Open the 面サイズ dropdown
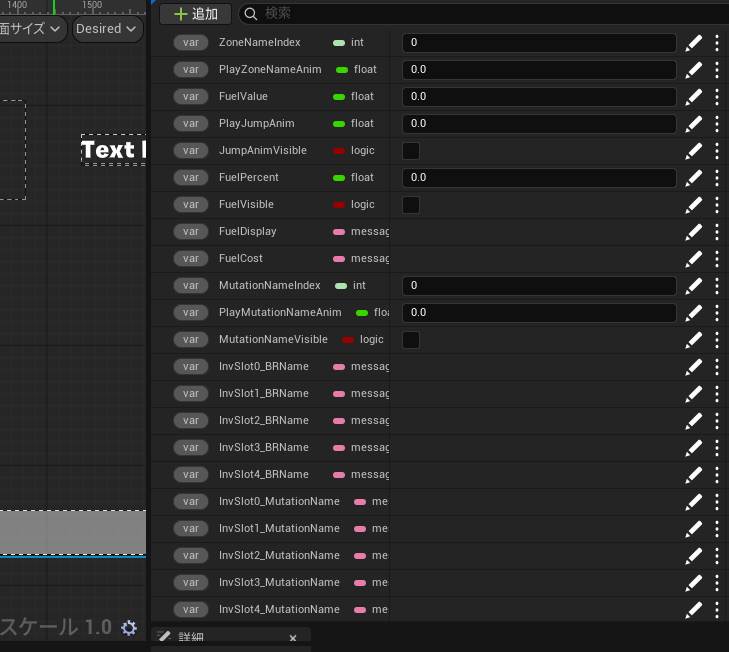Screen dimensions: 729x652 (31, 29)
